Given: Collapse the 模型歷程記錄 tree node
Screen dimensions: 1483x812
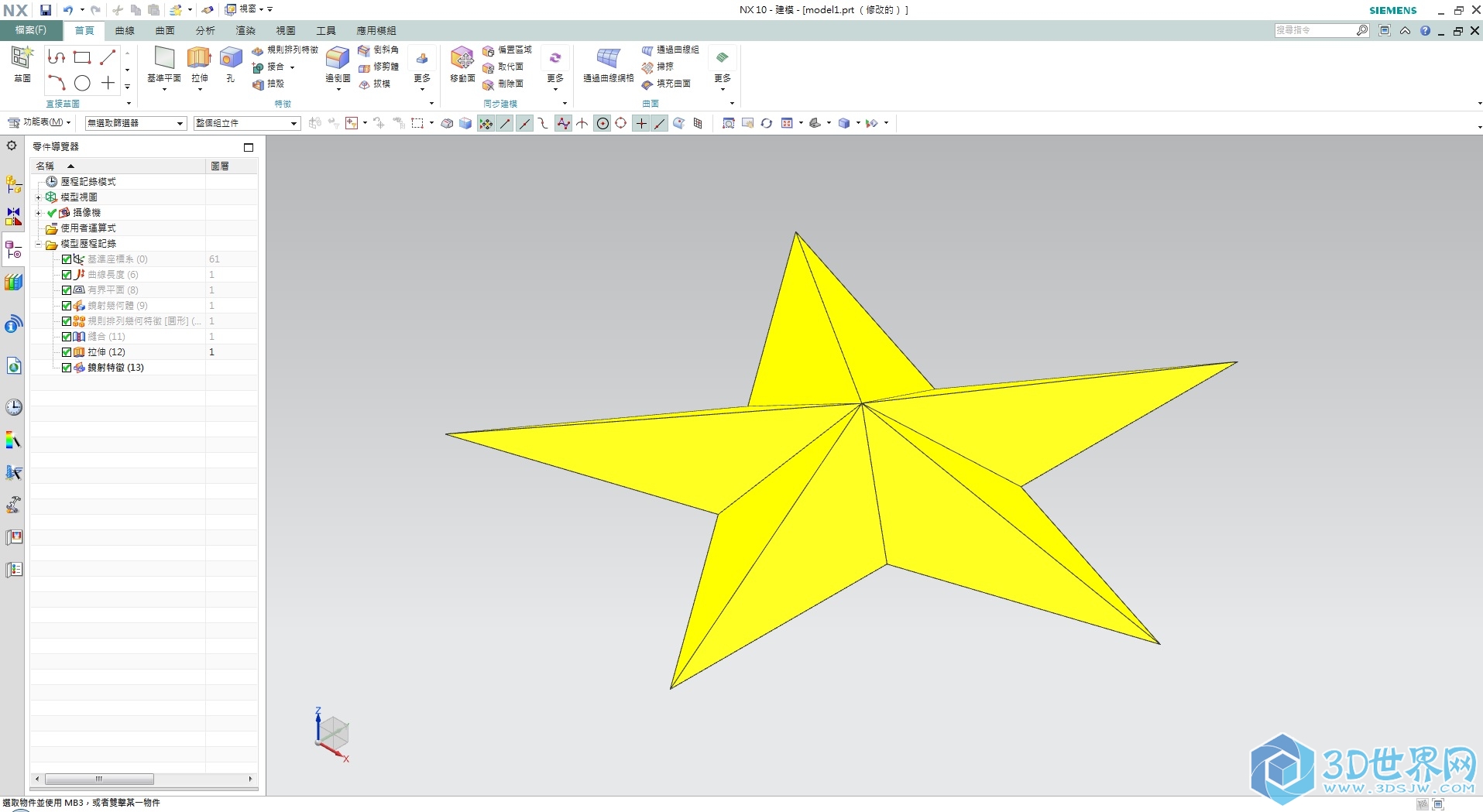Looking at the screenshot, I should (x=38, y=244).
